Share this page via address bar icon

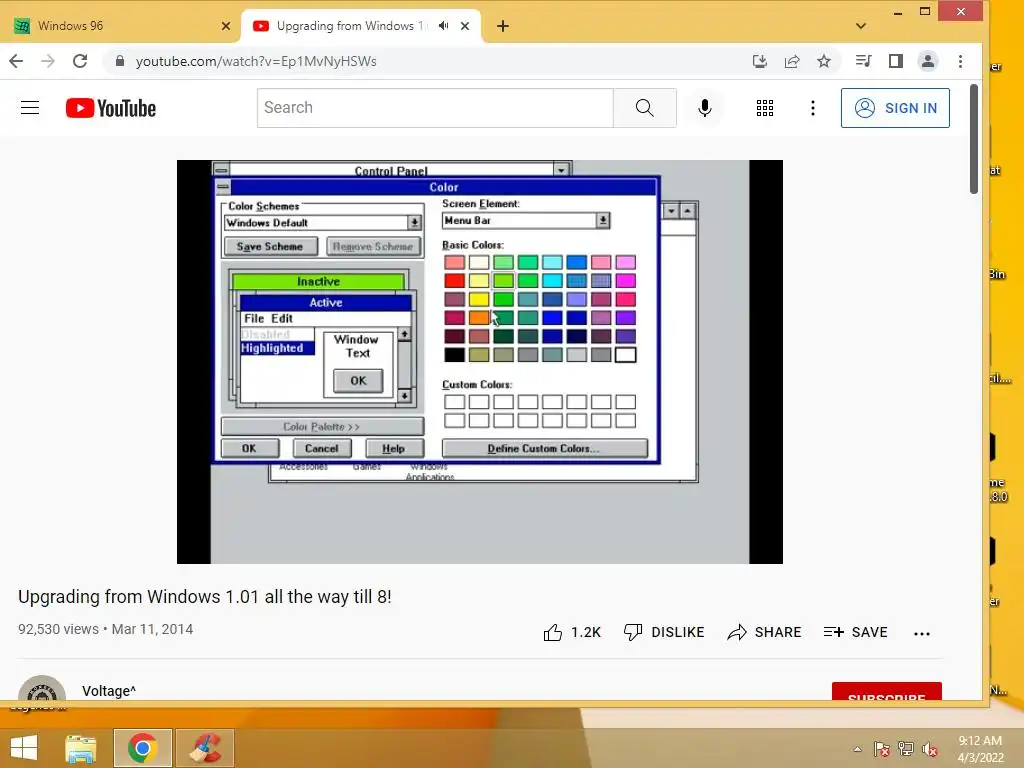tap(792, 61)
